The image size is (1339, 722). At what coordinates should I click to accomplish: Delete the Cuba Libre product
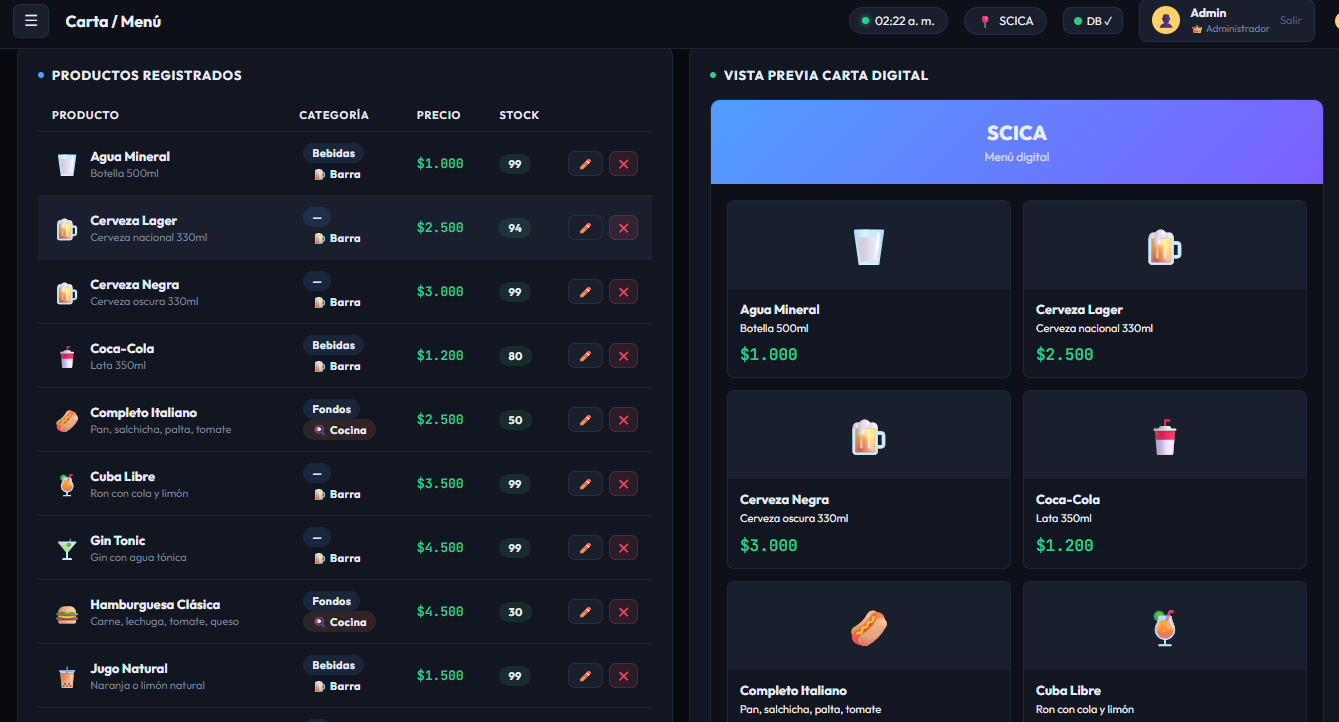pyautogui.click(x=623, y=484)
